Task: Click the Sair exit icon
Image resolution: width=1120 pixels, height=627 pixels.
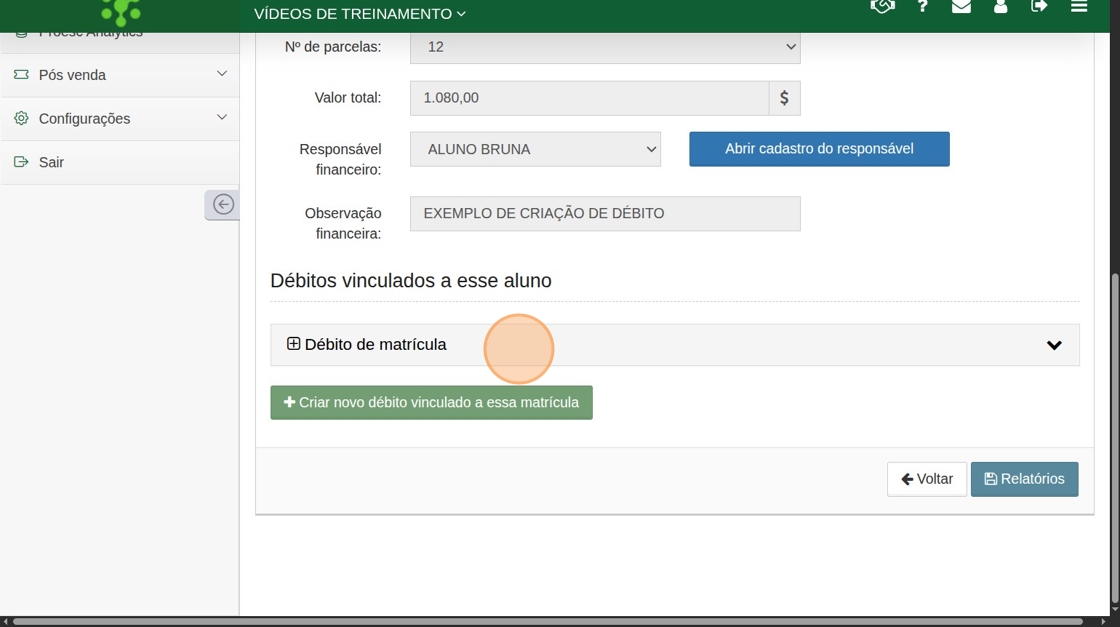Action: 21,162
